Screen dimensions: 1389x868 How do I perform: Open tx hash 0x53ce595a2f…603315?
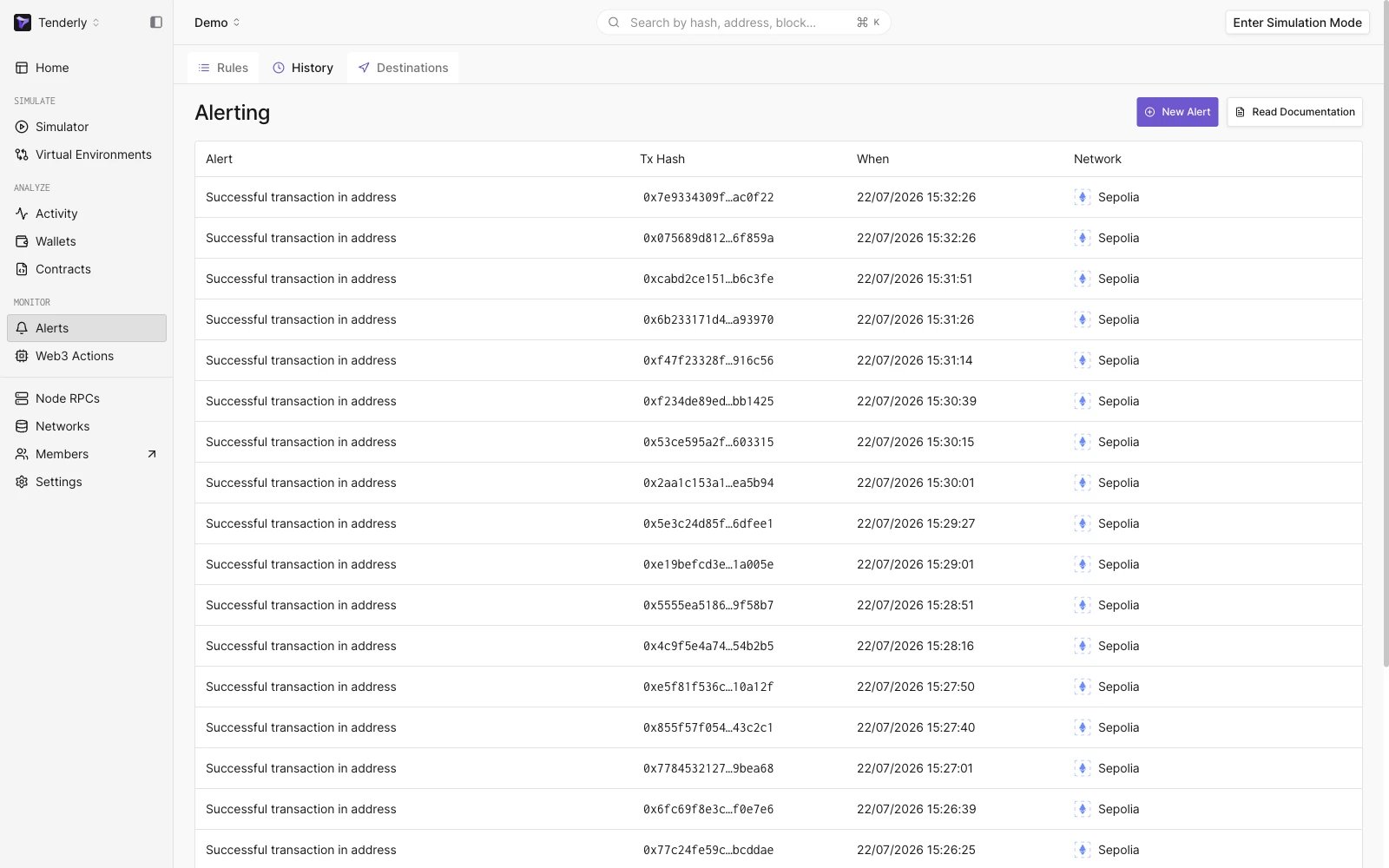(x=708, y=442)
